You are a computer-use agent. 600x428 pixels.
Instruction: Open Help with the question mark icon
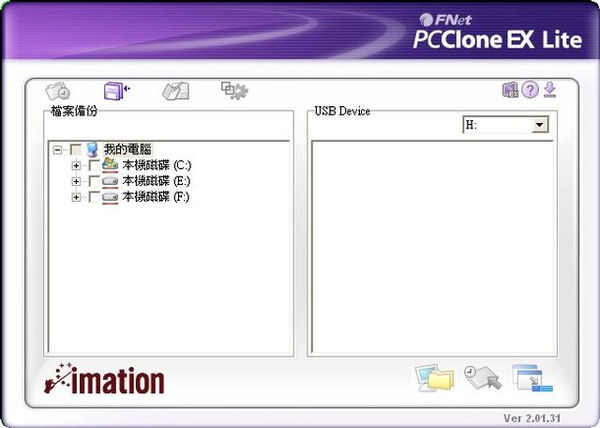tap(530, 90)
